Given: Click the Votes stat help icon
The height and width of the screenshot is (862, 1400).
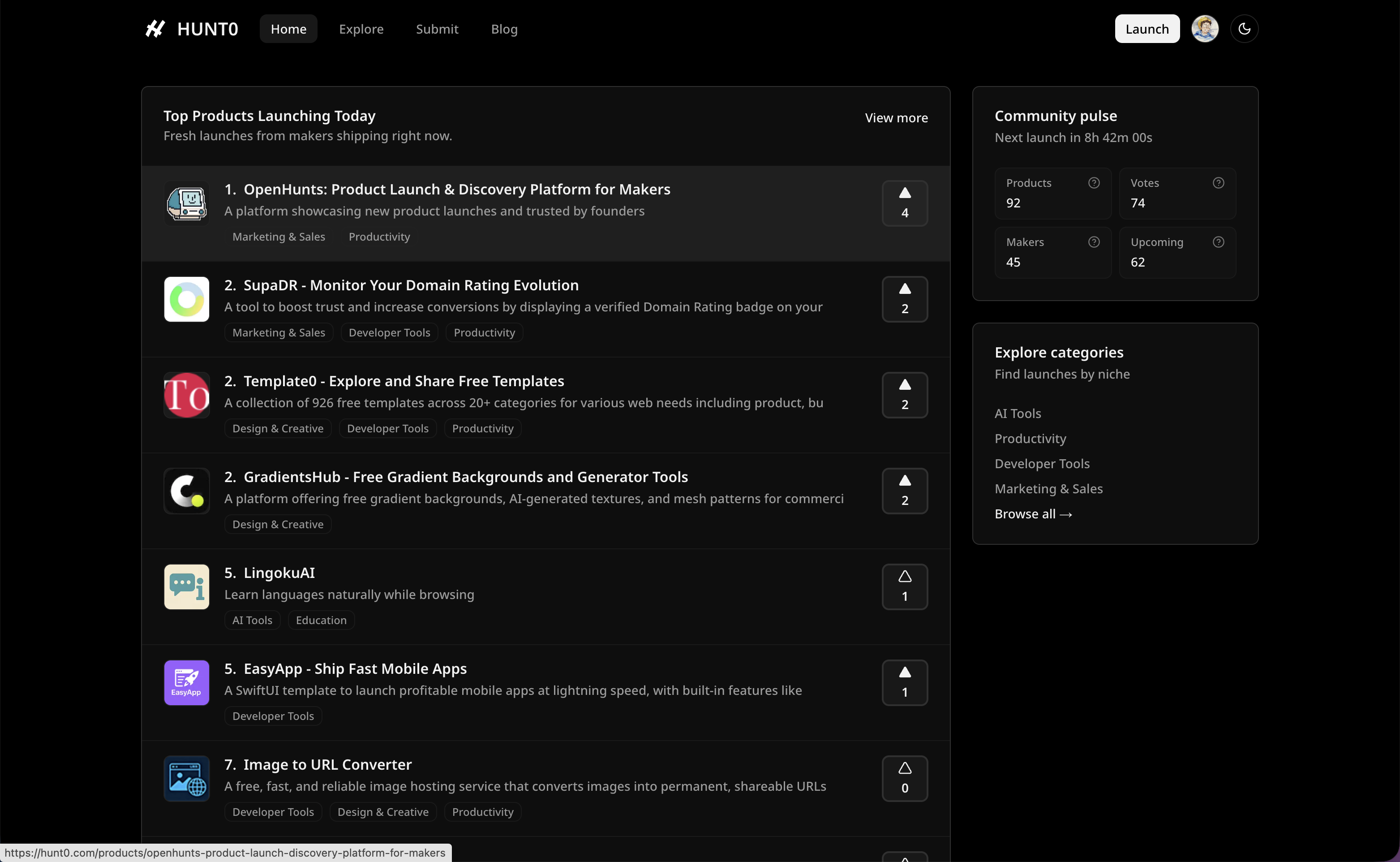Looking at the screenshot, I should [1218, 183].
